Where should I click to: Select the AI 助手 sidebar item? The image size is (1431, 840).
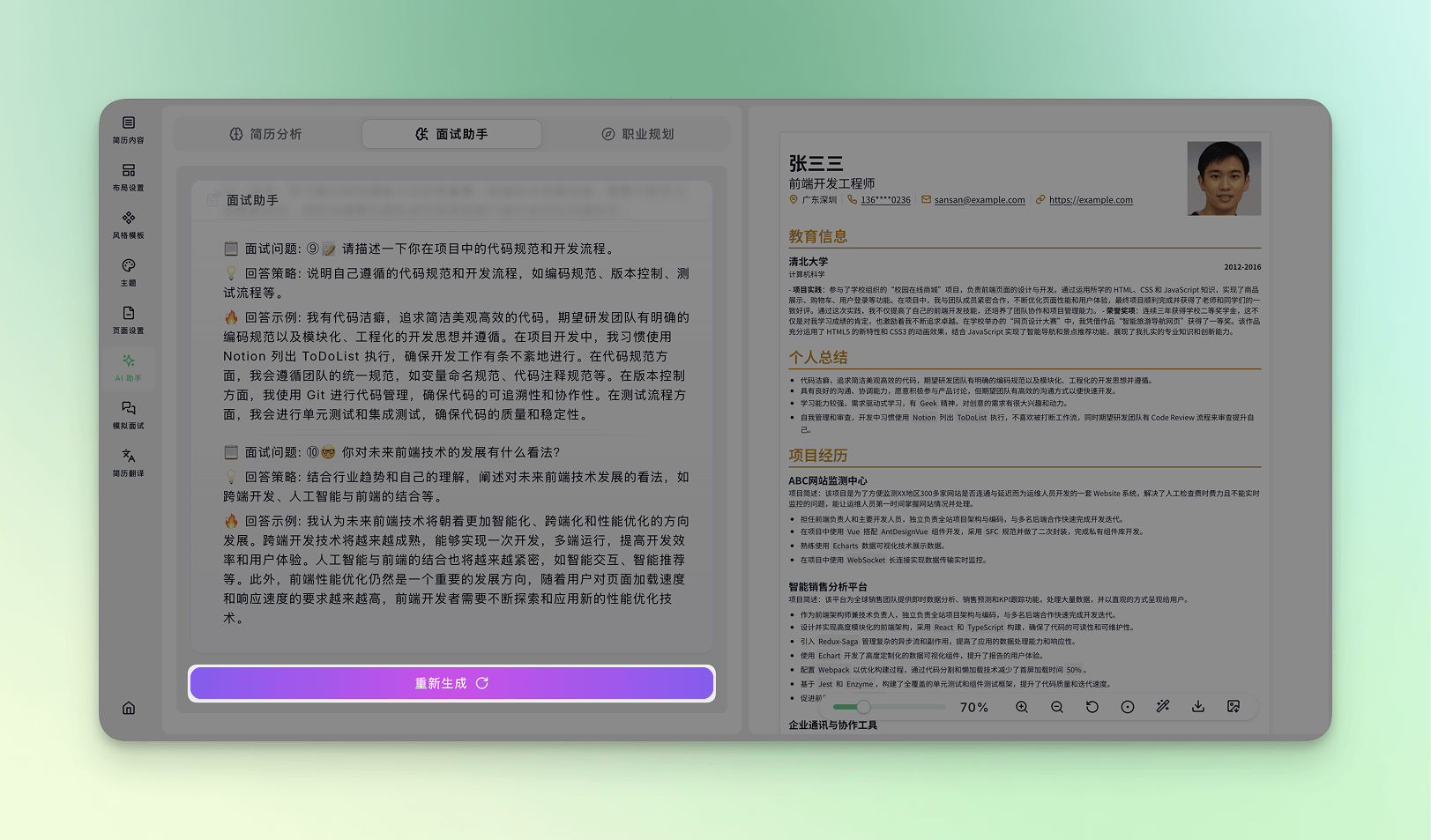point(129,368)
